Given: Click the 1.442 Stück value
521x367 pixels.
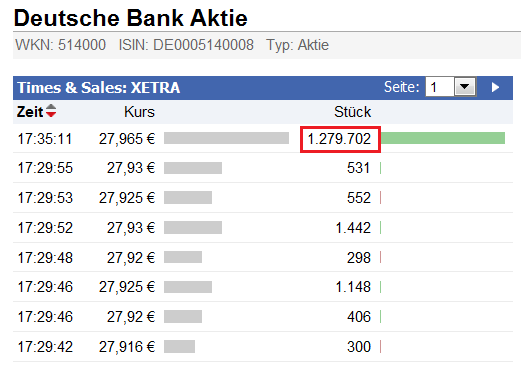Looking at the screenshot, I should click(x=353, y=228).
